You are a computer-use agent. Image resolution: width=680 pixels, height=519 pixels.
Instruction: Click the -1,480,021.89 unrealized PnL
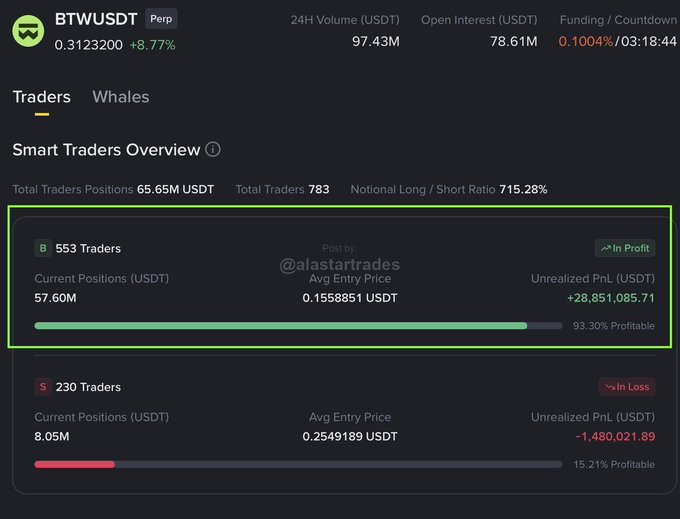(615, 436)
